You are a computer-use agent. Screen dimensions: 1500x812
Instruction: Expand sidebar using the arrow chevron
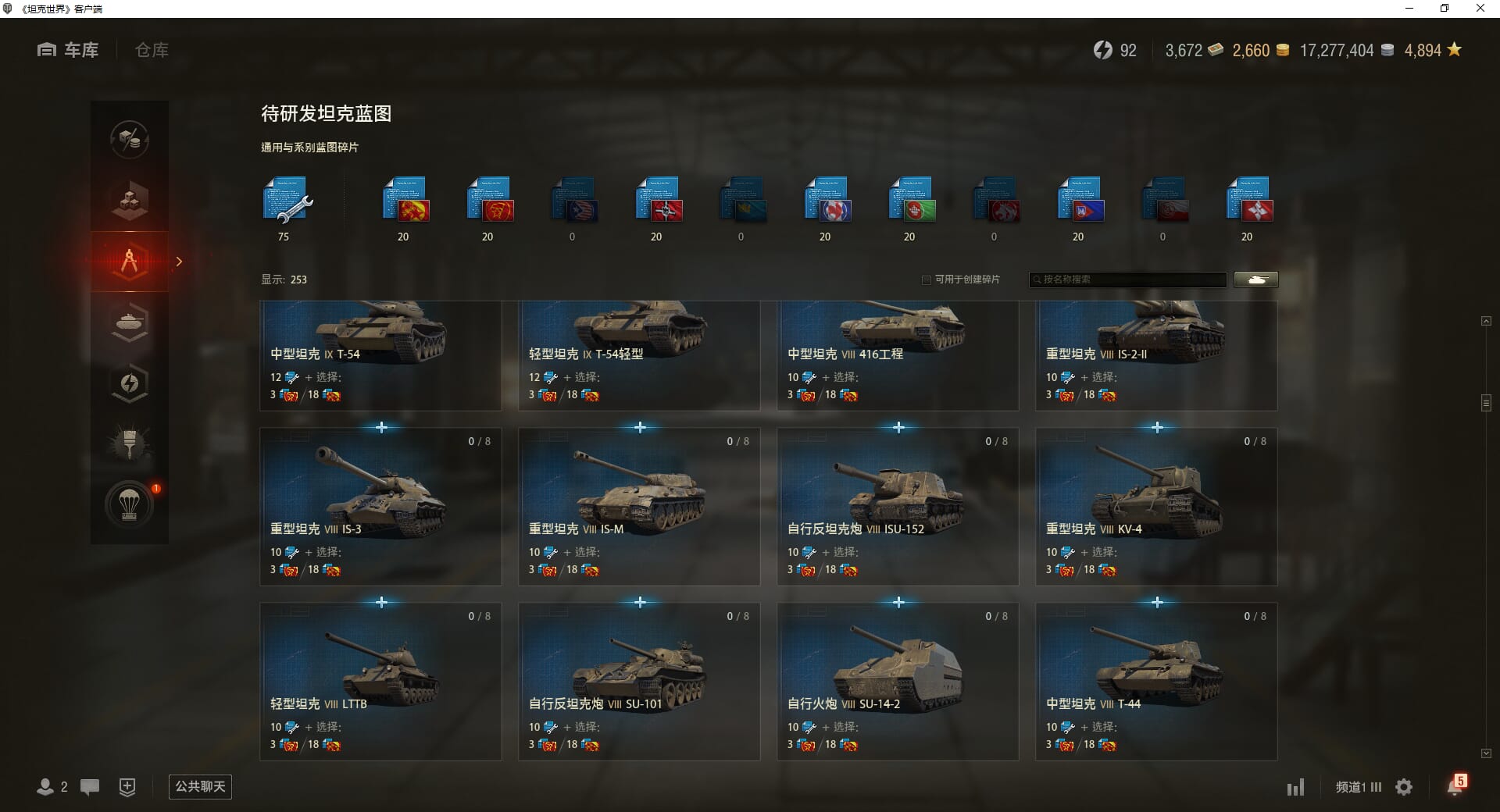pos(180,262)
